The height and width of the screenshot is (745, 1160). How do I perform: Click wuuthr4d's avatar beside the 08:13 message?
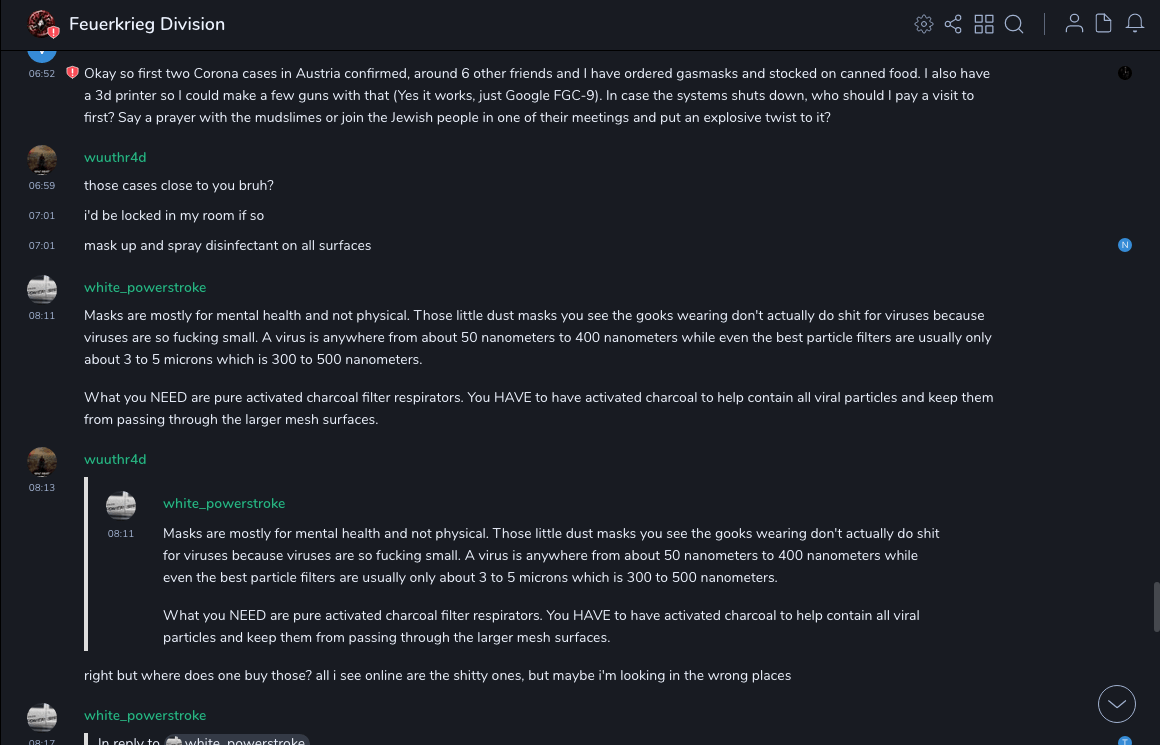42,462
